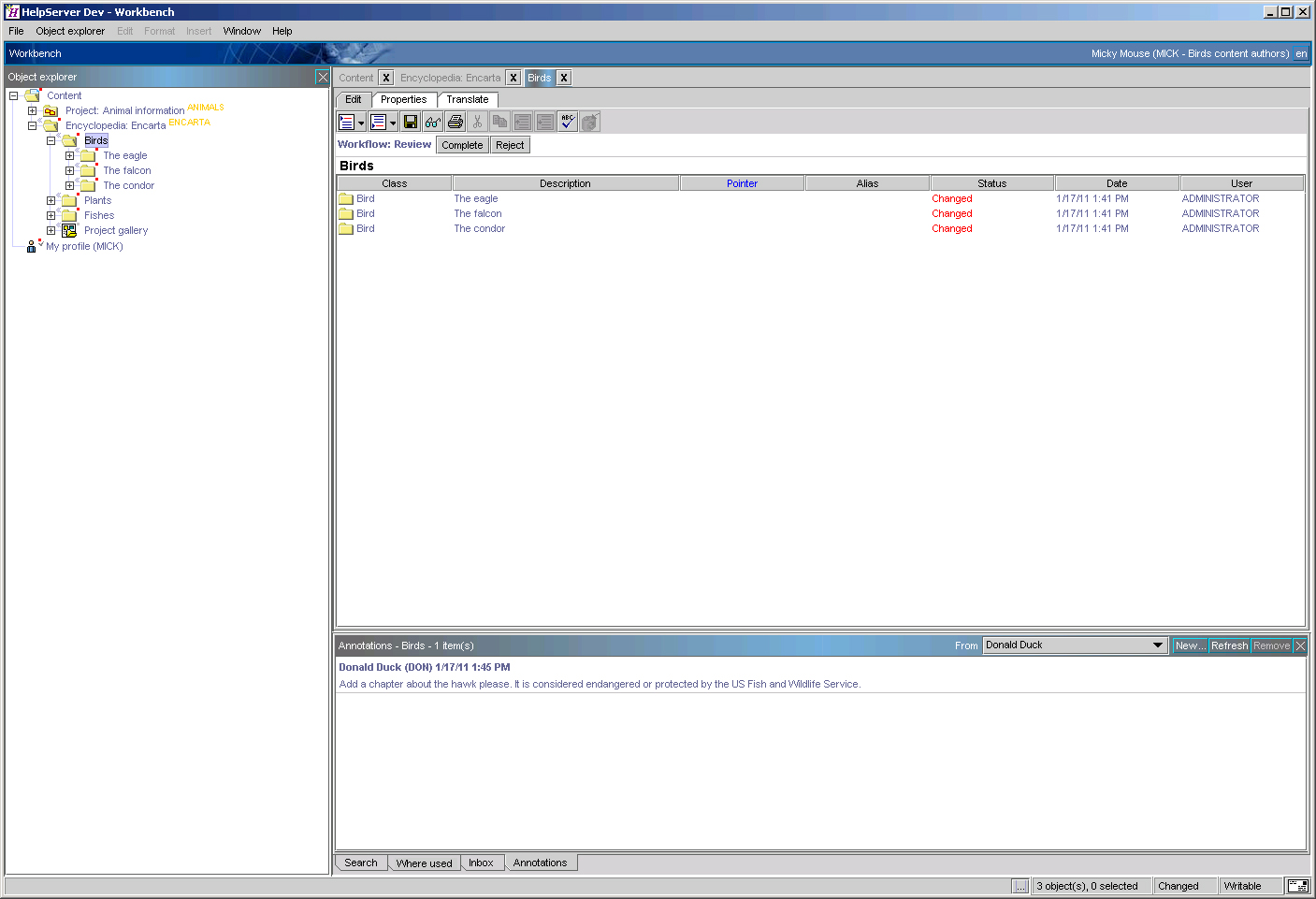The image size is (1316, 899).
Task: Open the insert-above icon's dropdown arrow
Action: click(361, 123)
